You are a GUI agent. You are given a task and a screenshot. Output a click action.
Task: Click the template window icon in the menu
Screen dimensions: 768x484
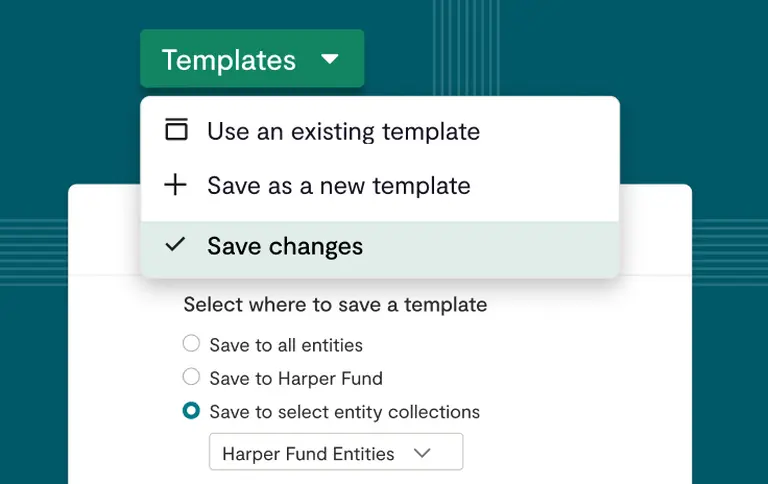(176, 130)
